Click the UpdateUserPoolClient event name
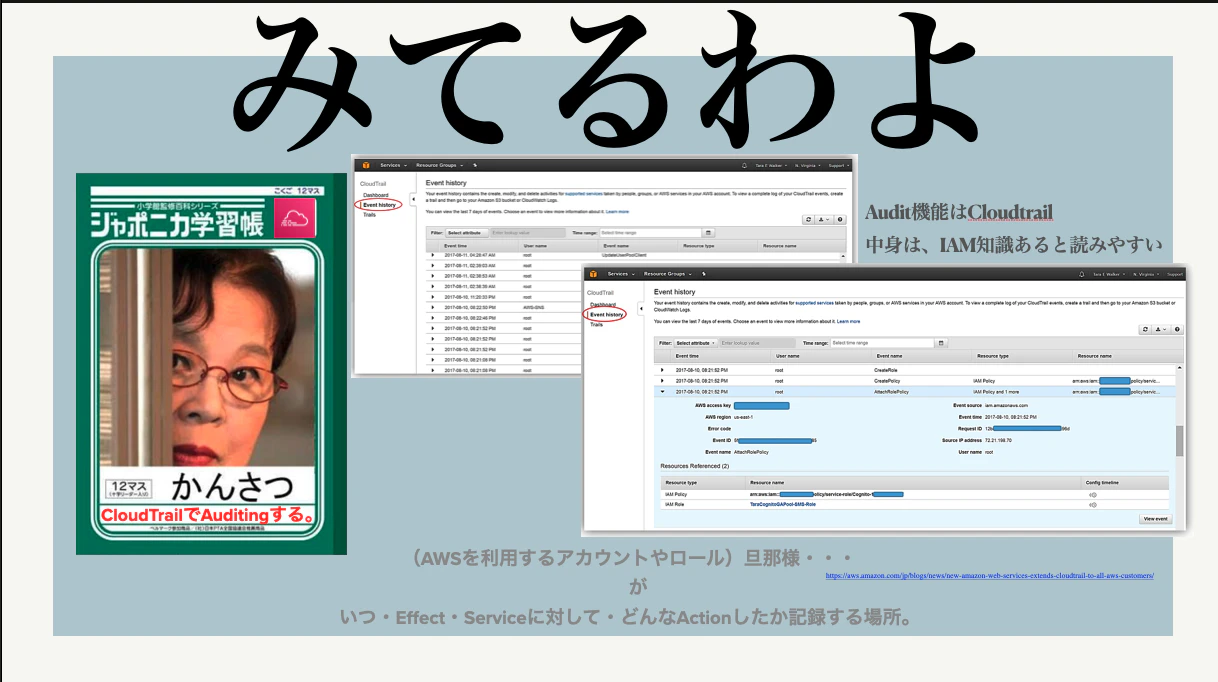Image resolution: width=1218 pixels, height=682 pixels. (624, 255)
